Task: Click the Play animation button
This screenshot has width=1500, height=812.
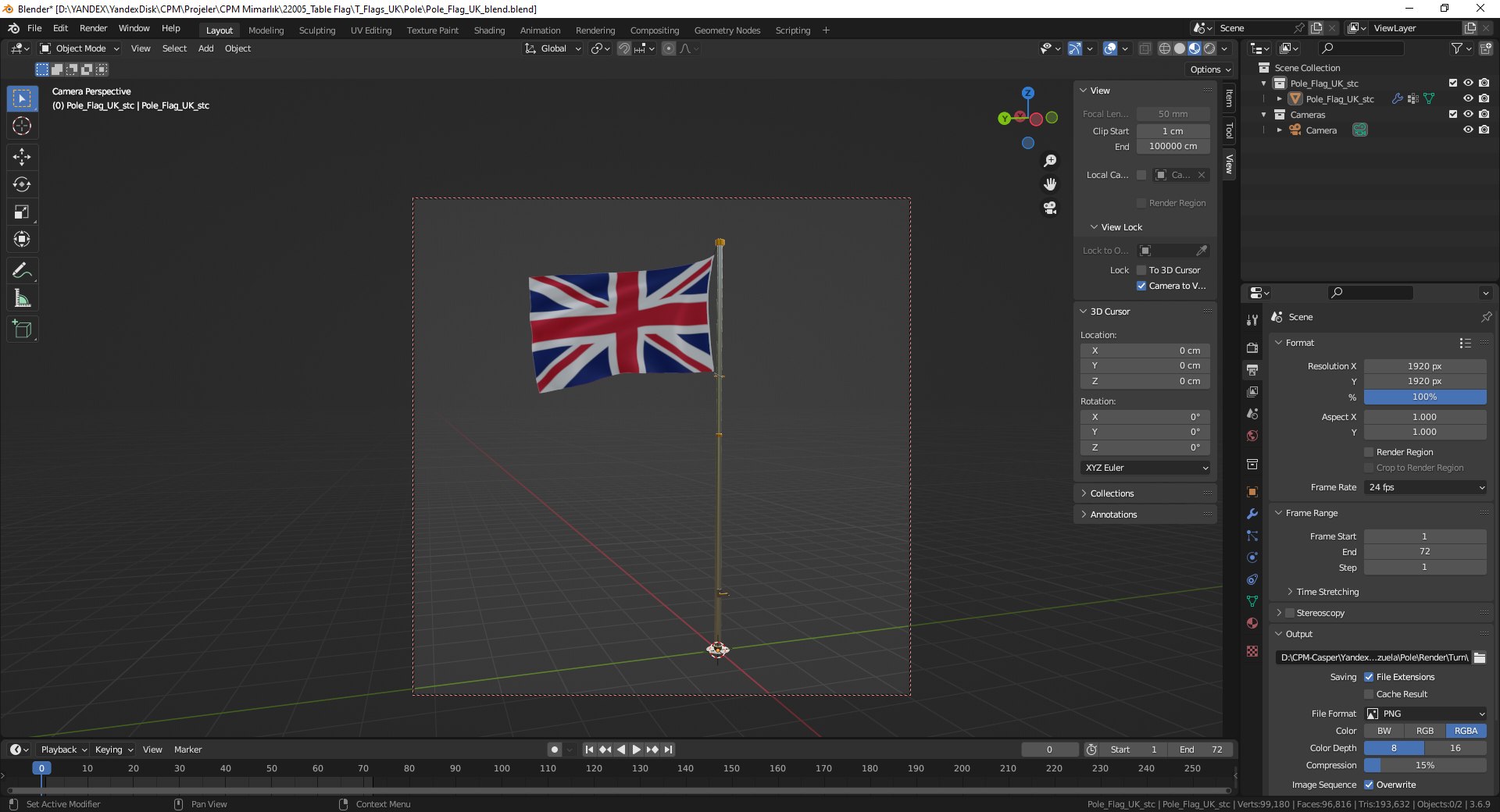Action: point(636,750)
